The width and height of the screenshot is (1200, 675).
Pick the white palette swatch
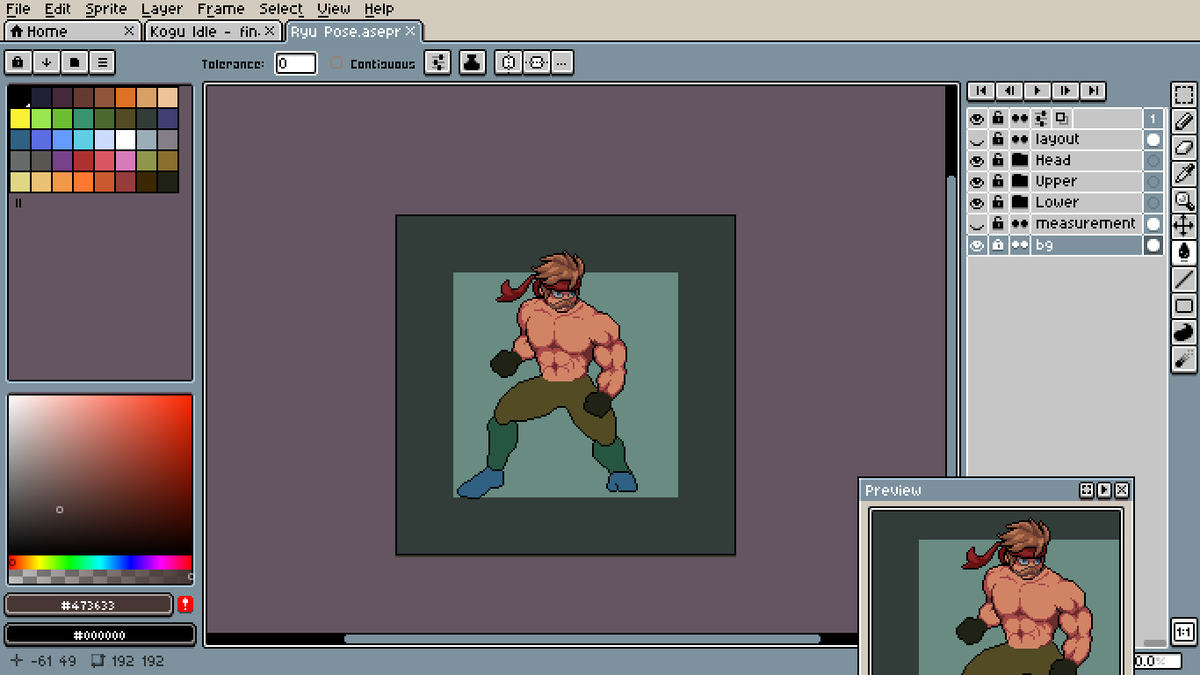tap(125, 139)
